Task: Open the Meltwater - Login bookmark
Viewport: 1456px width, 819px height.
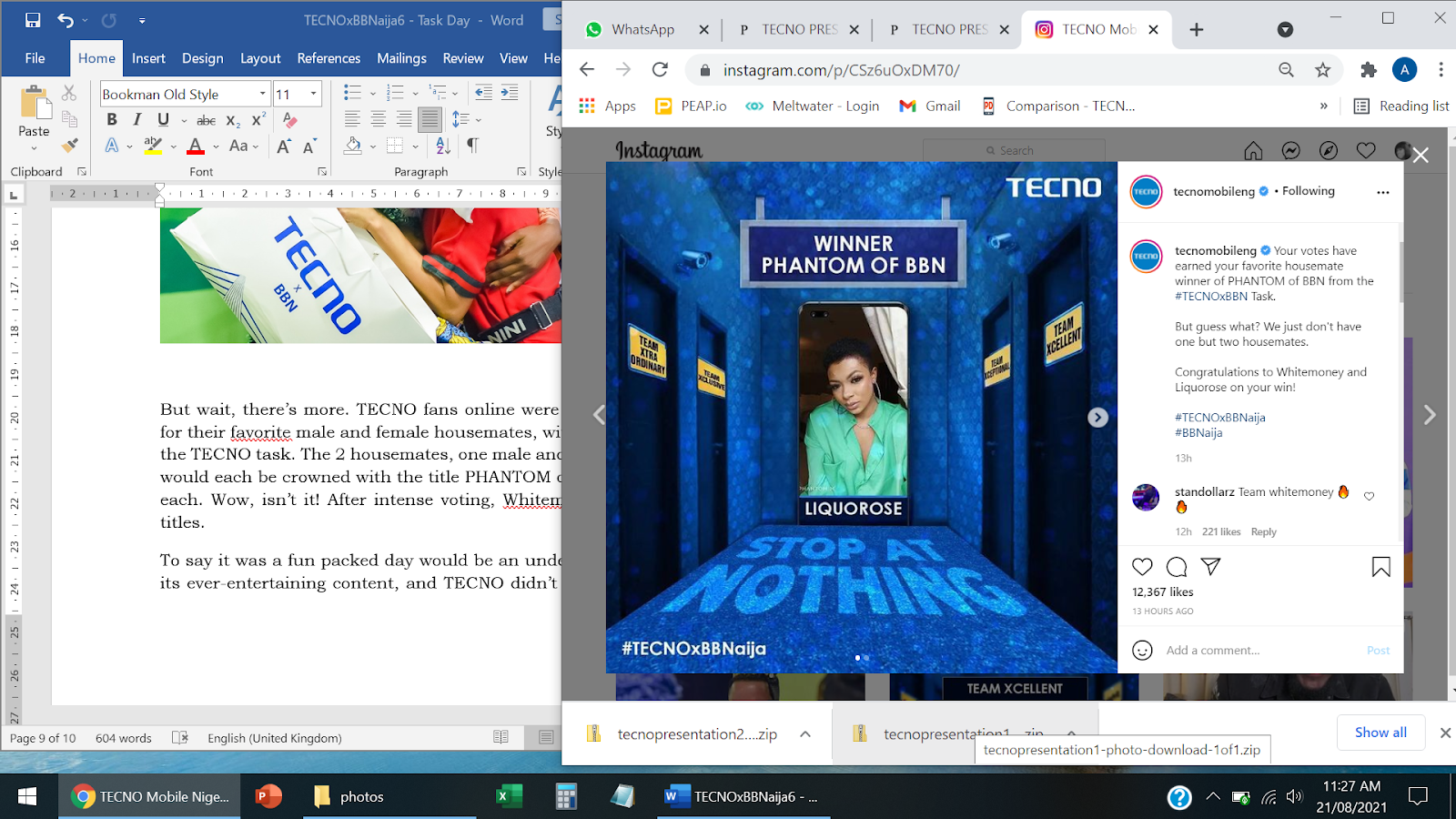Action: coord(812,106)
